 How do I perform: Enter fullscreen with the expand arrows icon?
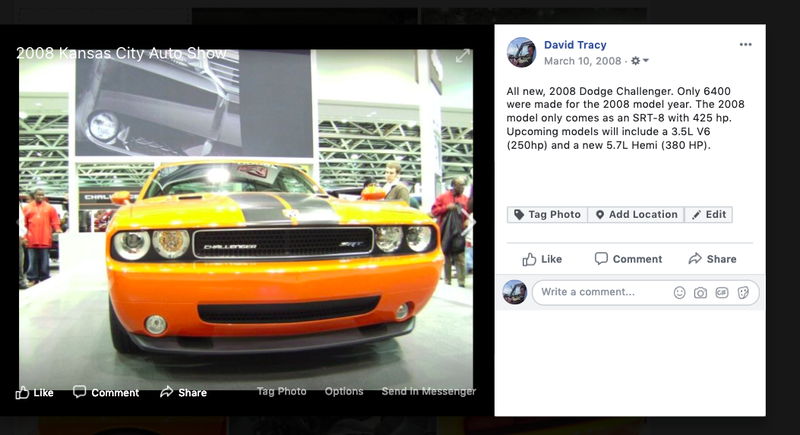click(462, 56)
